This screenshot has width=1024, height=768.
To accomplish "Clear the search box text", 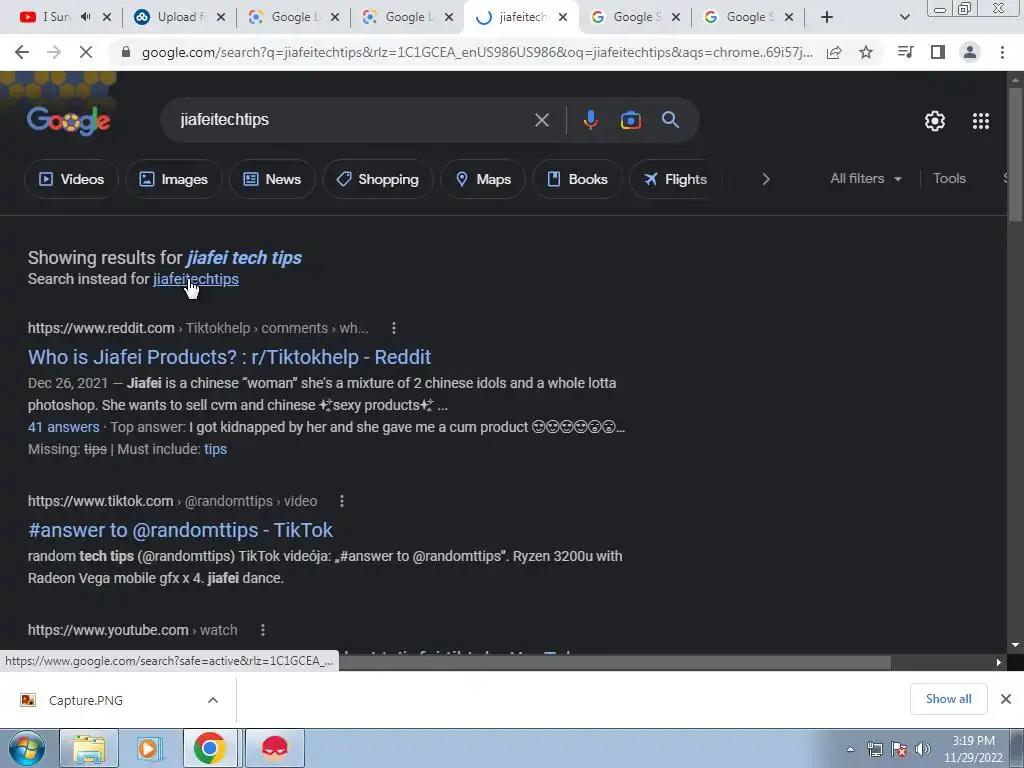I will [x=541, y=120].
